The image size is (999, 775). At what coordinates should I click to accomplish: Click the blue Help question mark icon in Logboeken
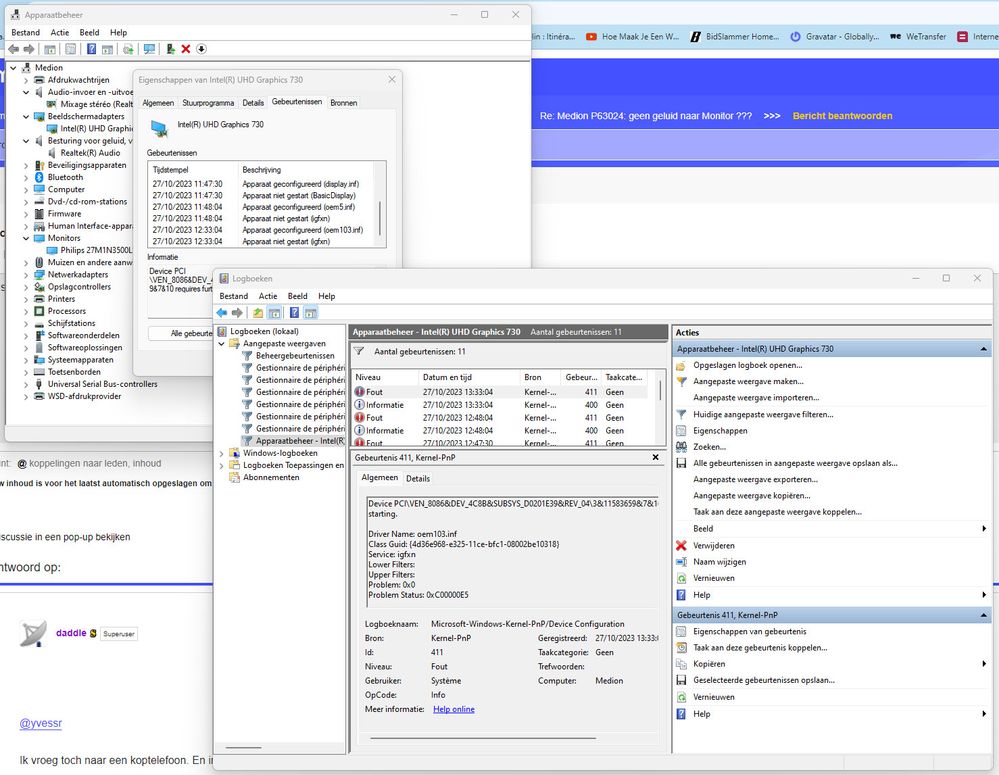click(294, 313)
